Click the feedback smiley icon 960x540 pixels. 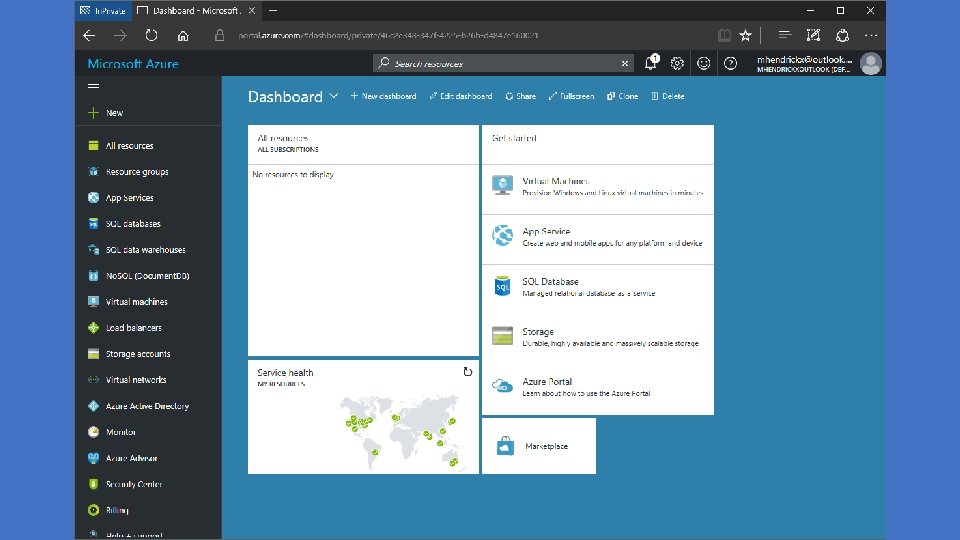coord(703,63)
